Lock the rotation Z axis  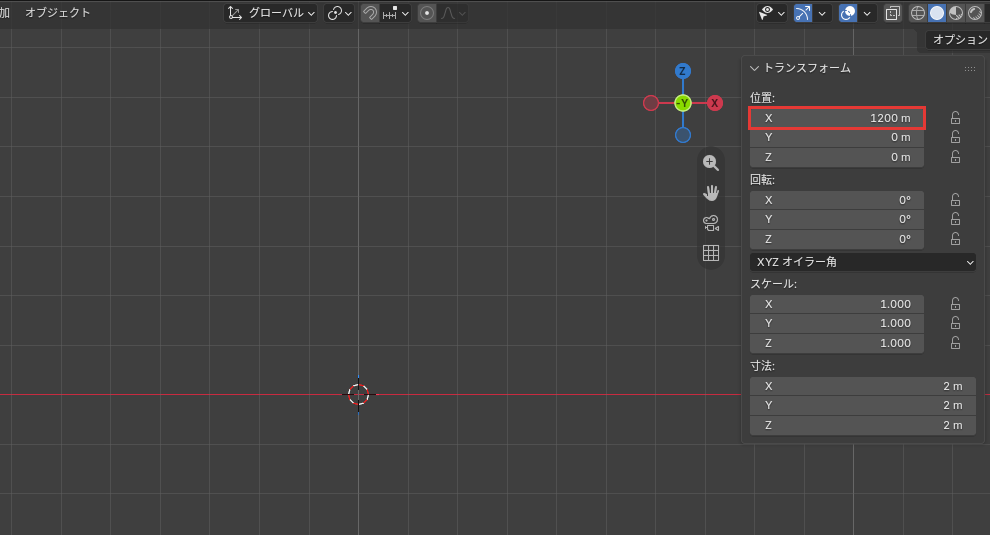pos(955,239)
